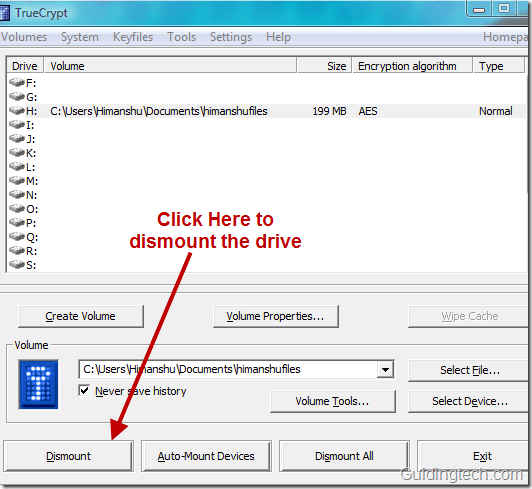Open the Volumes menu

[x=24, y=37]
